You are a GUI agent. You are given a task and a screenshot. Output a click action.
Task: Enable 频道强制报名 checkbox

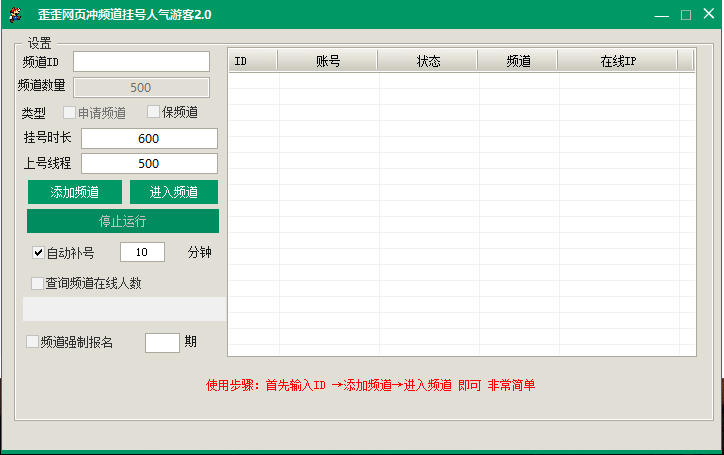32,342
